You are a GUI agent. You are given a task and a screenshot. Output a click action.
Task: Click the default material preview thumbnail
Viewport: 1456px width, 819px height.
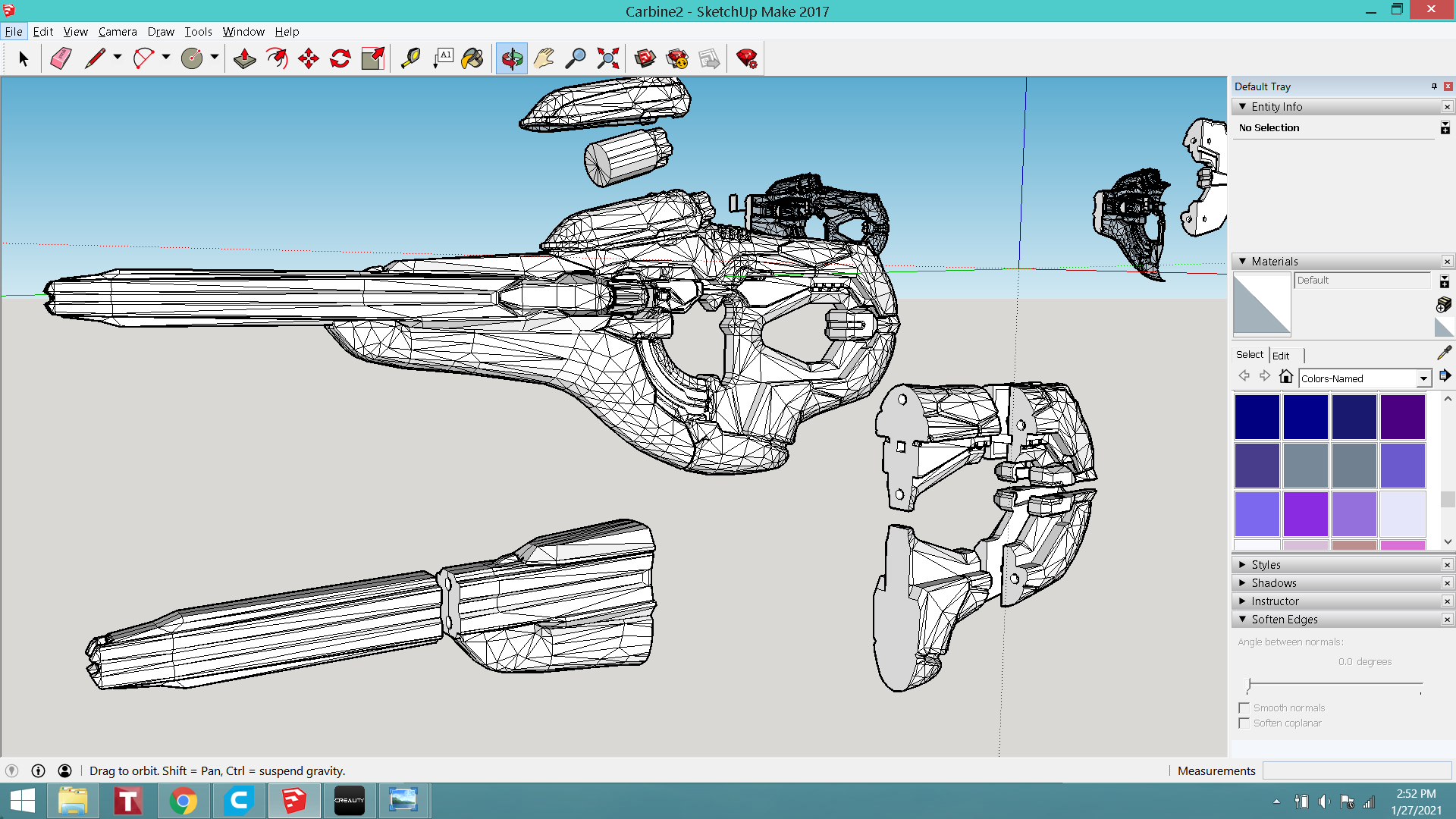1262,304
